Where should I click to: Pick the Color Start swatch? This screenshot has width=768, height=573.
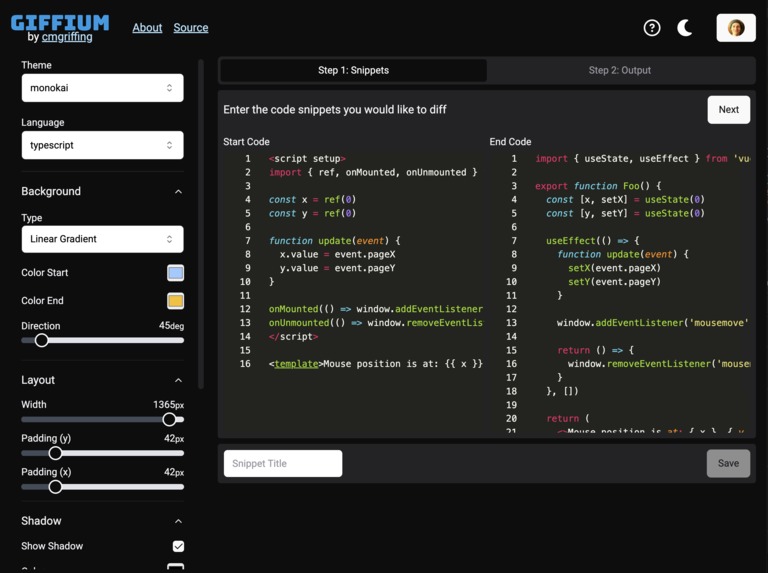tap(175, 273)
